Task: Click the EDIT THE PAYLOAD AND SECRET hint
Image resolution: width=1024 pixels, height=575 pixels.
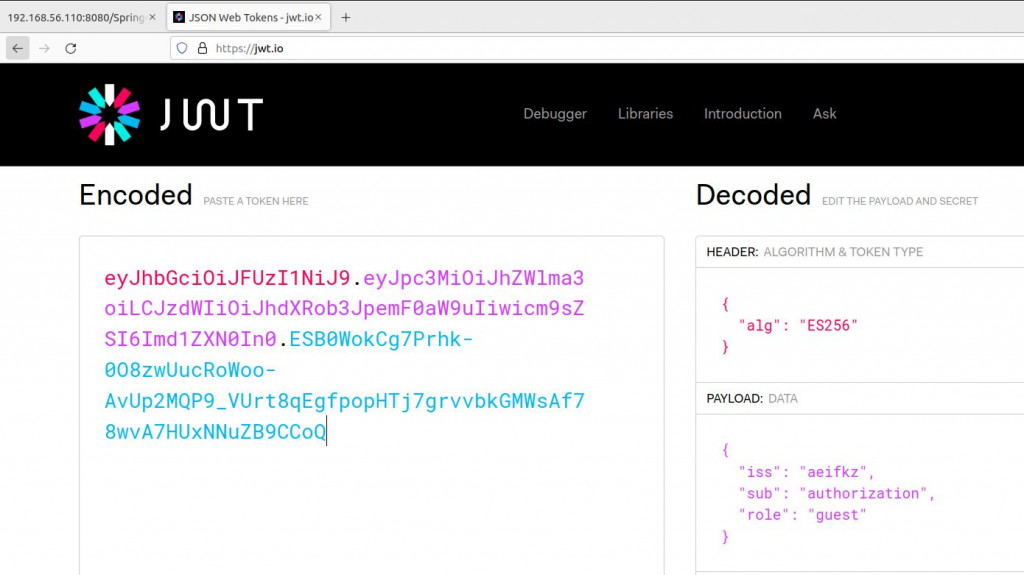Action: pyautogui.click(x=900, y=201)
